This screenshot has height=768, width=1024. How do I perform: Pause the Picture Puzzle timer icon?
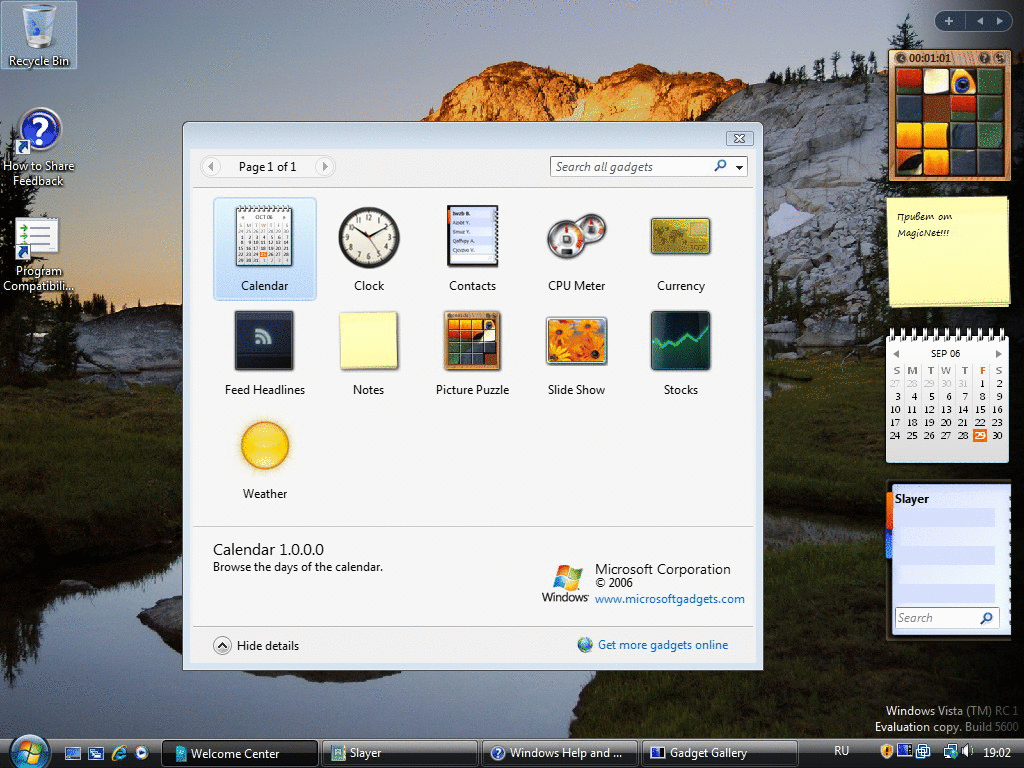click(901, 58)
